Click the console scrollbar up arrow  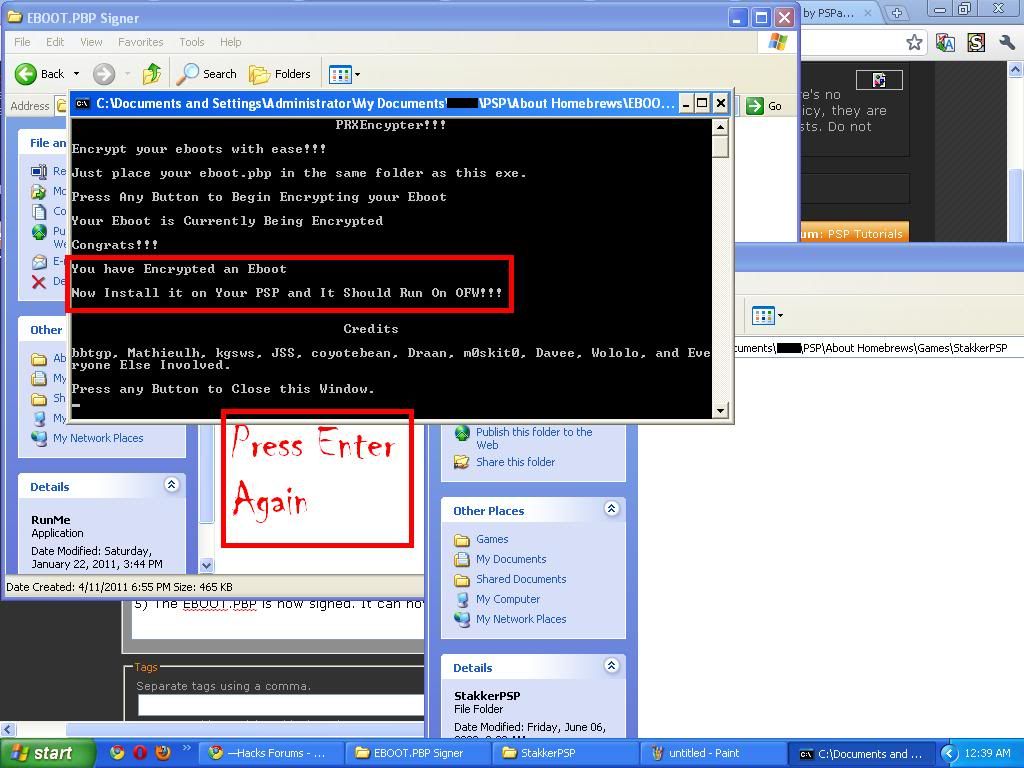coord(720,127)
